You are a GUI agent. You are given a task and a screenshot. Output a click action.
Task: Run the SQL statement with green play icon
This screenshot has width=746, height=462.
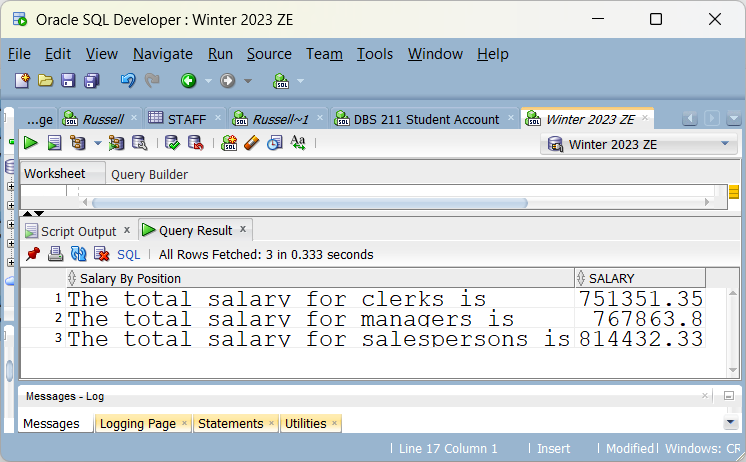click(x=31, y=144)
